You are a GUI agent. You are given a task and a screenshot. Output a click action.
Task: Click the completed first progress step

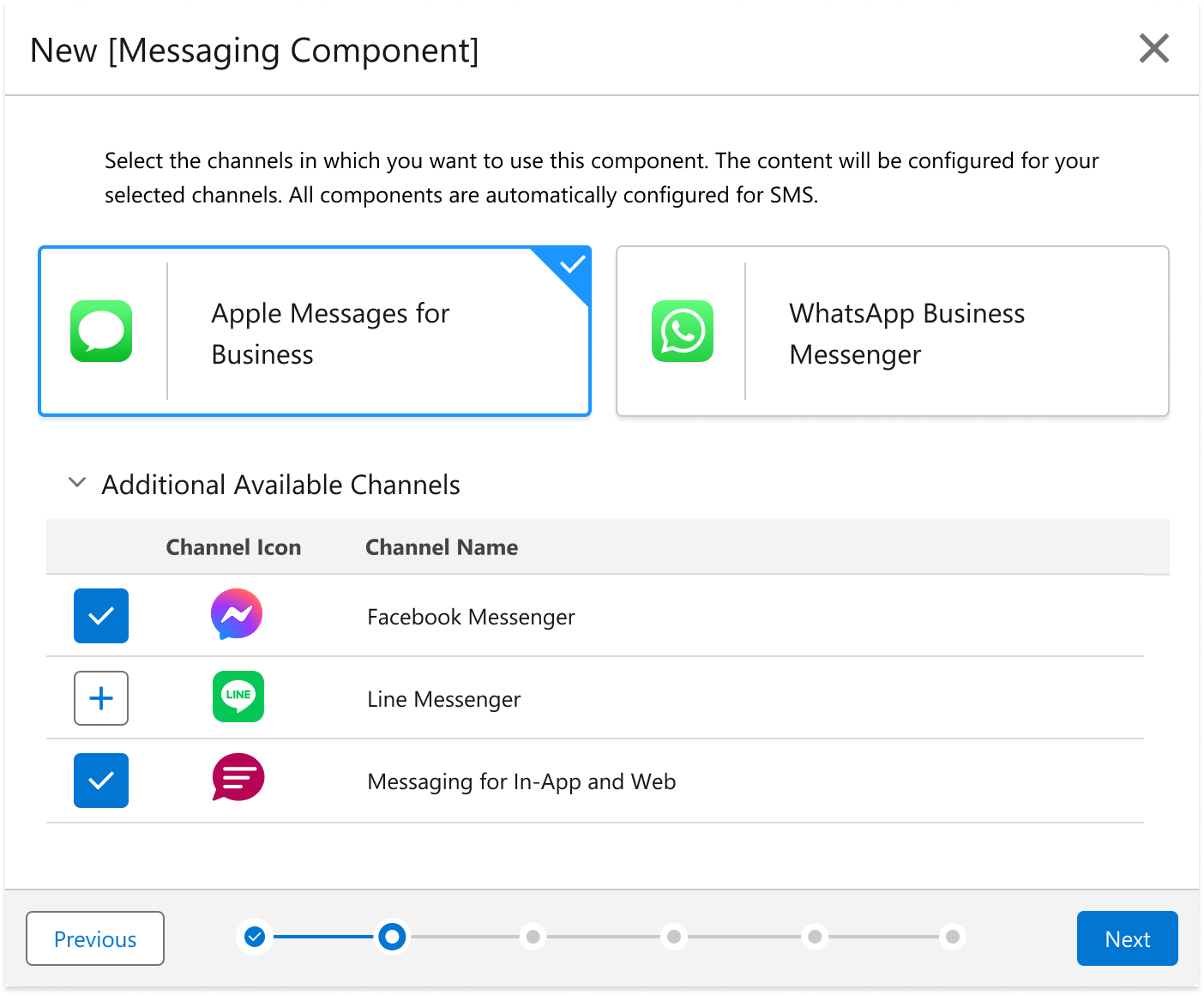pos(255,937)
